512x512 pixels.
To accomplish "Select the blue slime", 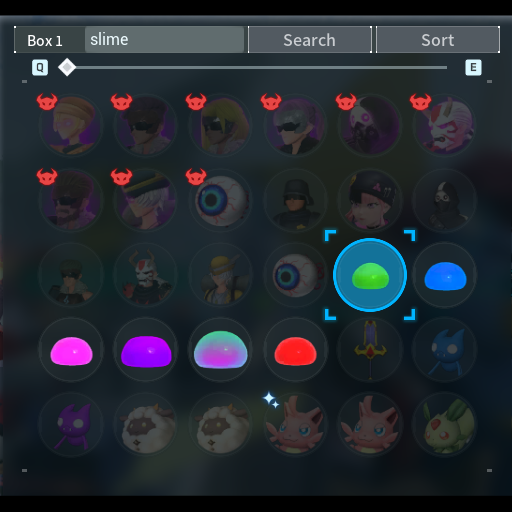I will (x=445, y=275).
